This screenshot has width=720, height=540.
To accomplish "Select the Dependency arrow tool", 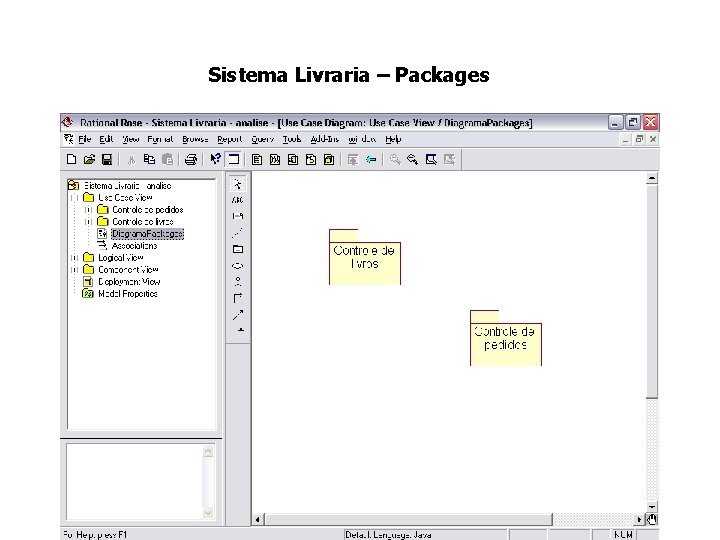I will (x=238, y=315).
